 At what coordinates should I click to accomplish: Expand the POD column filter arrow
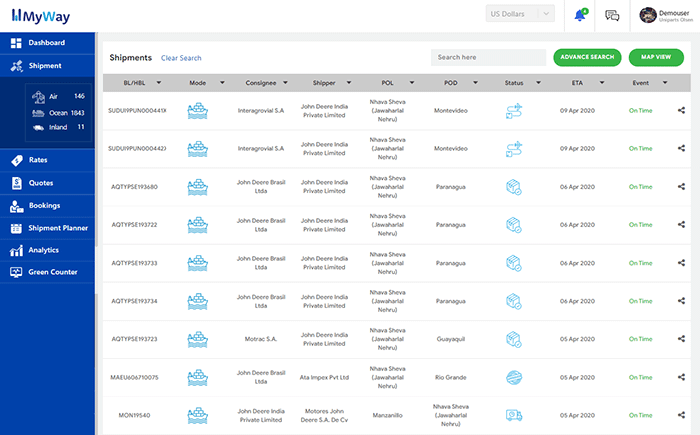point(475,83)
